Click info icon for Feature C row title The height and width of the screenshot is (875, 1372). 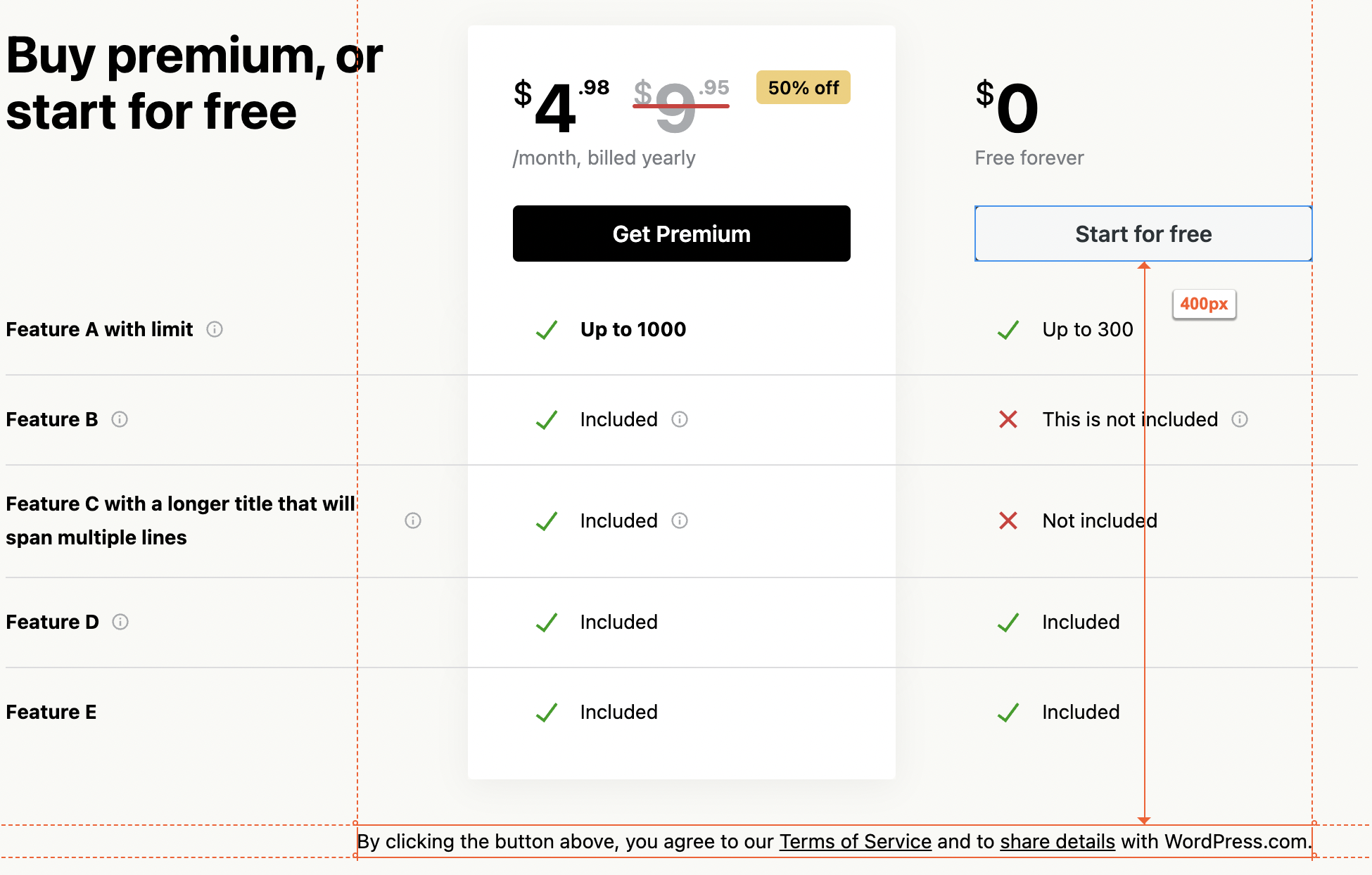(x=413, y=520)
